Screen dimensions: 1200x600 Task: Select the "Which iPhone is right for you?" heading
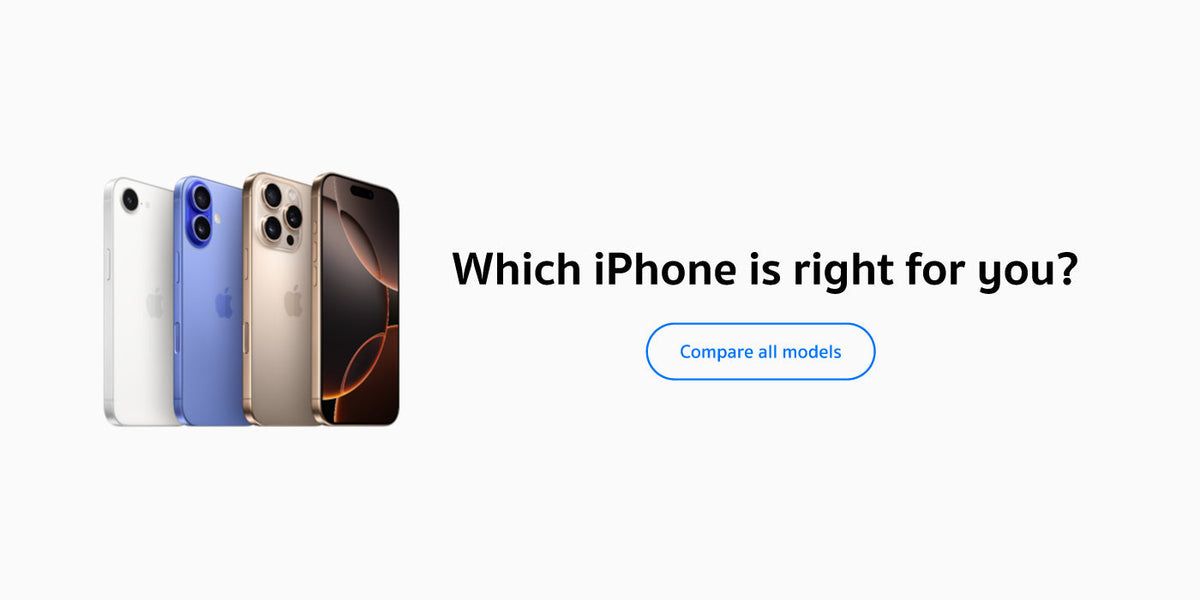click(x=766, y=269)
